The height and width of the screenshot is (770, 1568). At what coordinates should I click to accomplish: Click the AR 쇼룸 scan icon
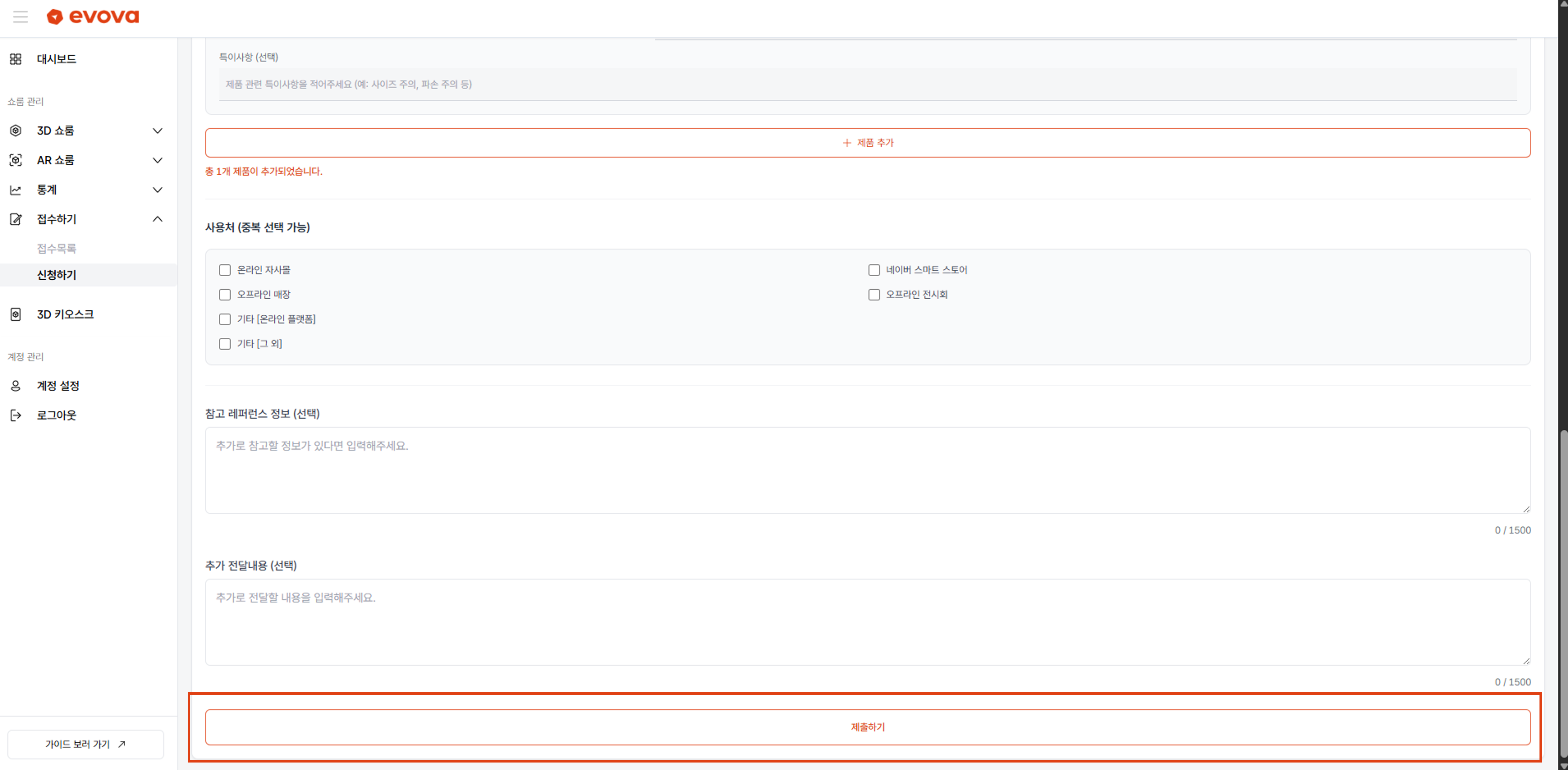coord(16,160)
